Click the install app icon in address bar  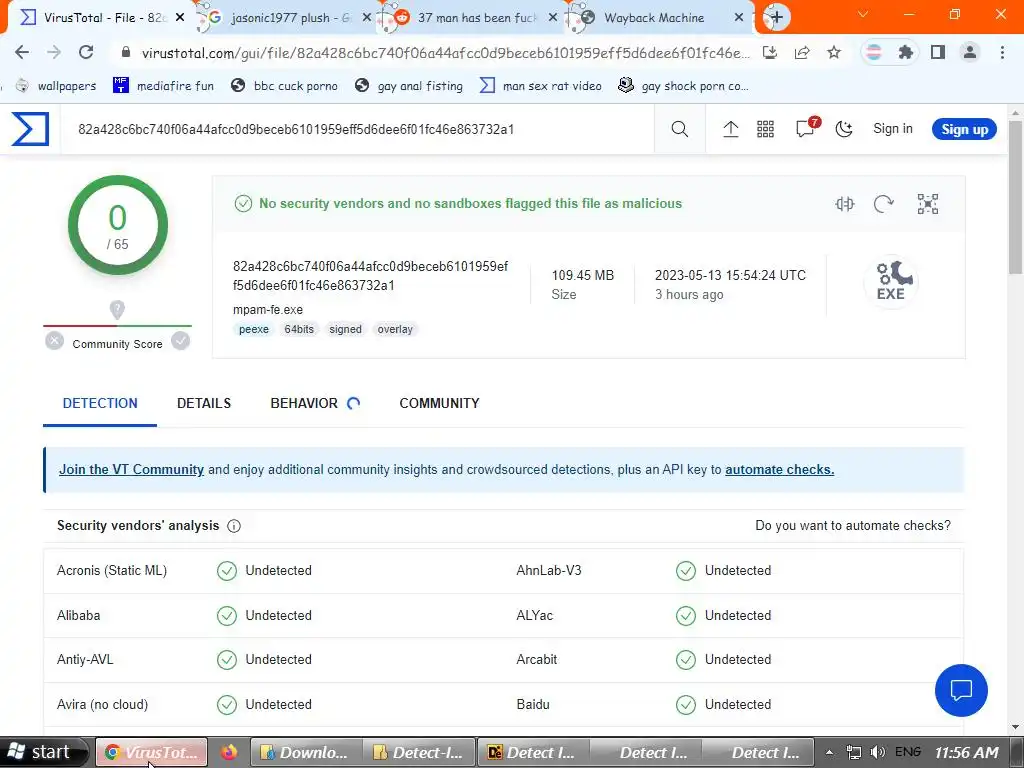[770, 53]
